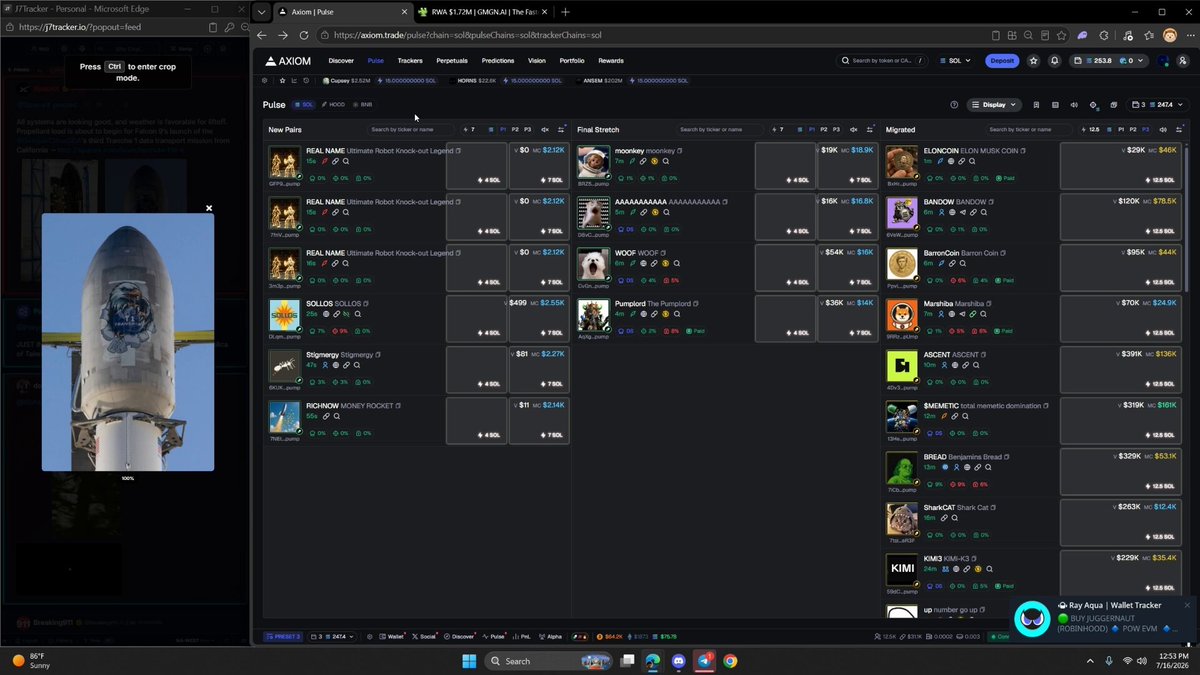Image resolution: width=1200 pixels, height=675 pixels.
Task: Expand the Display dropdown
Action: click(994, 104)
